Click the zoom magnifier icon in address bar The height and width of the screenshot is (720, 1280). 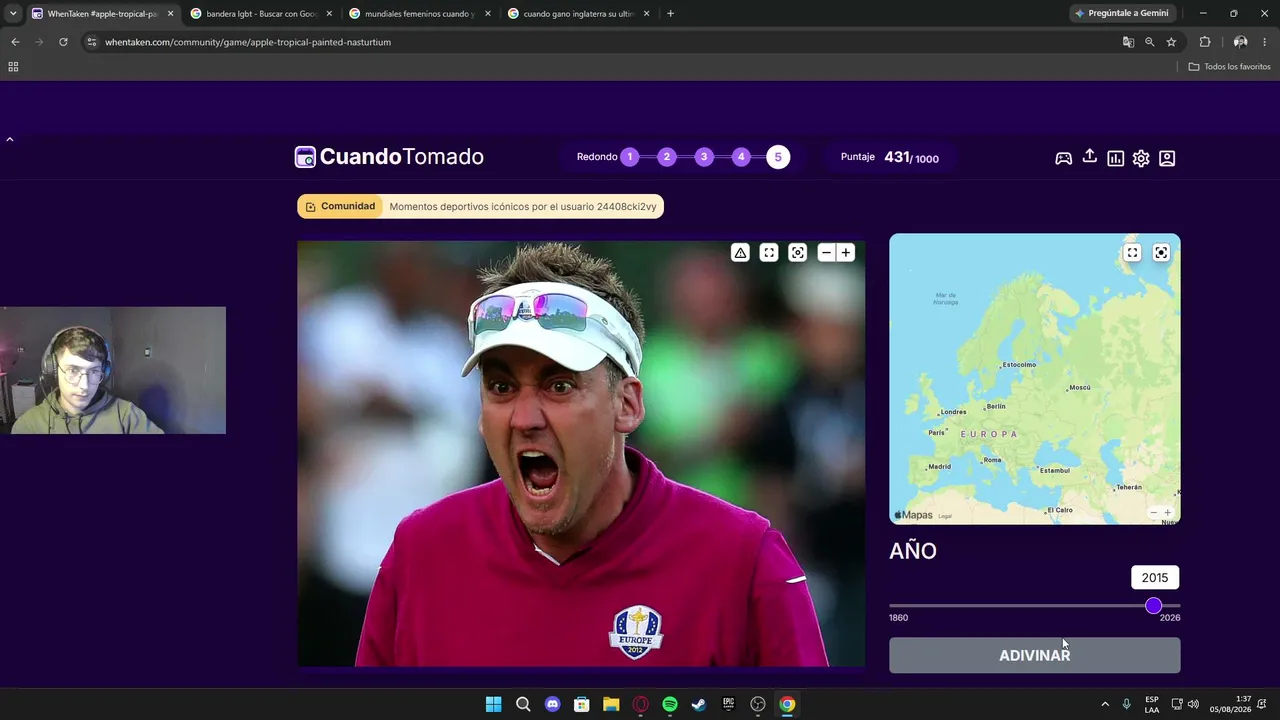[1150, 42]
